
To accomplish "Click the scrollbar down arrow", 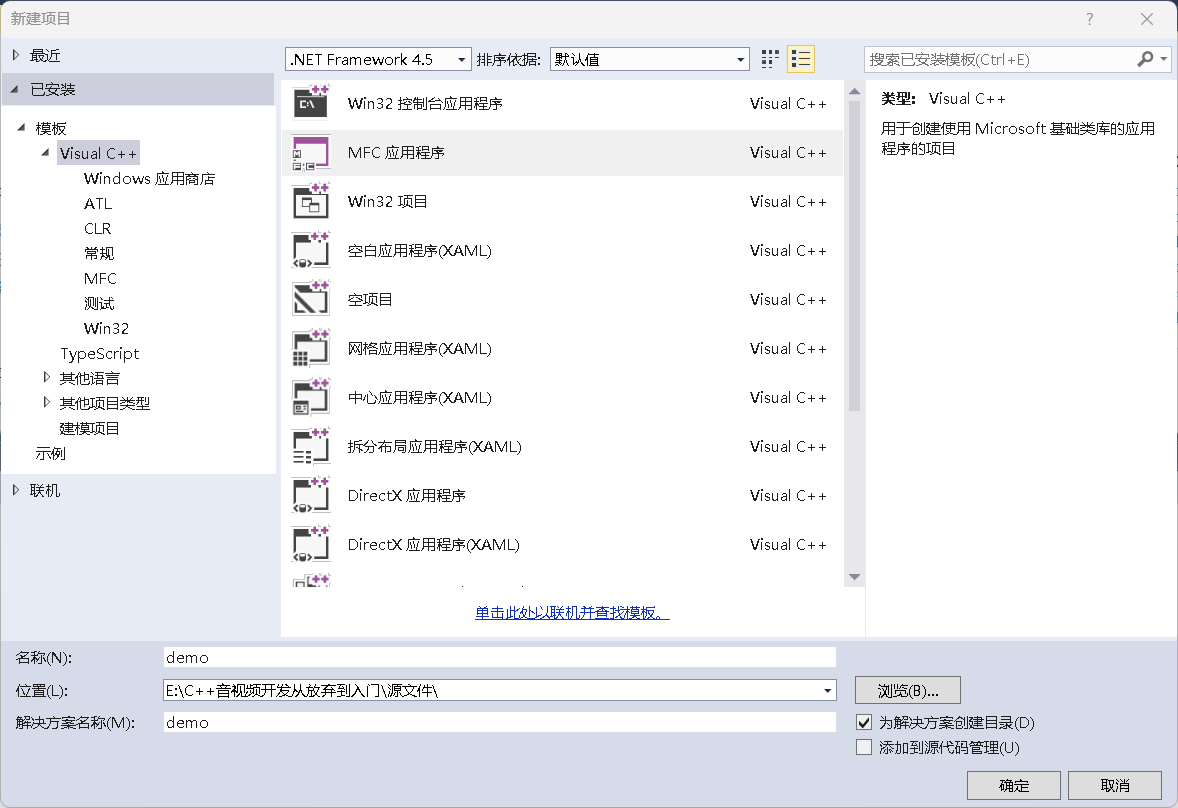I will pos(854,577).
